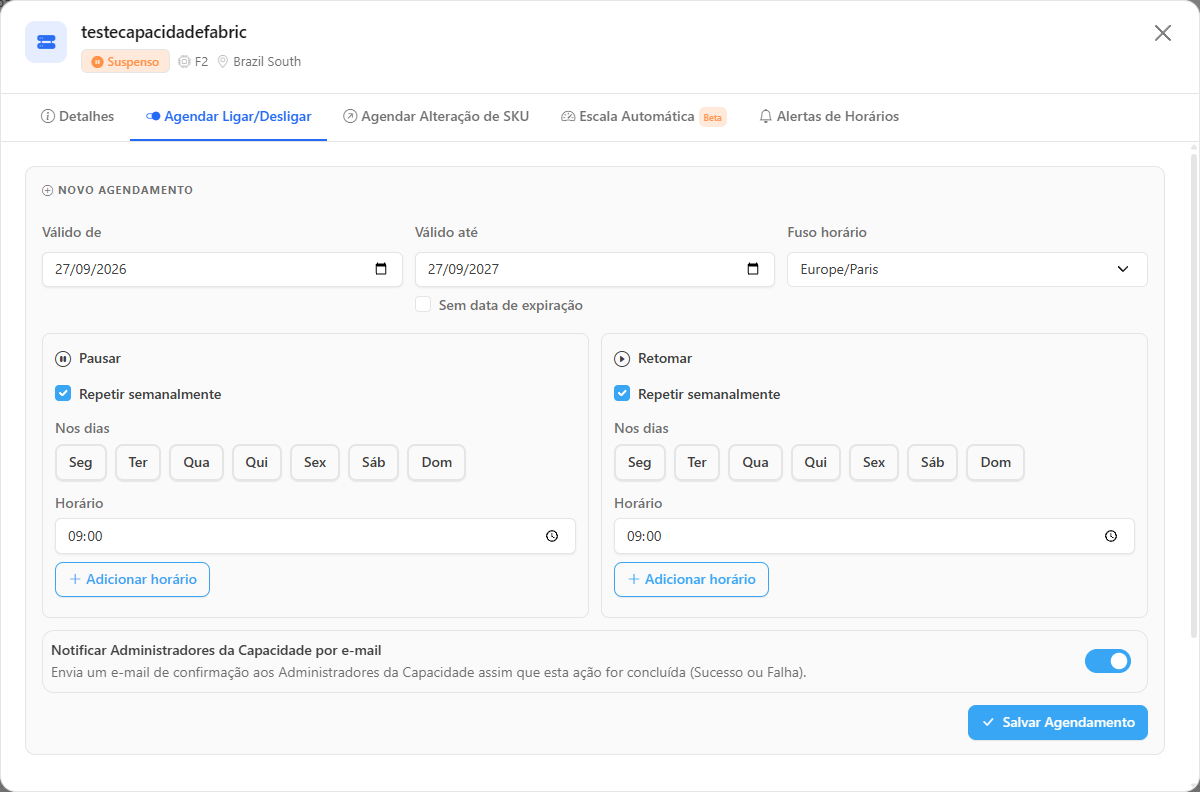Toggle Sáb in the Pausar days

click(x=374, y=463)
